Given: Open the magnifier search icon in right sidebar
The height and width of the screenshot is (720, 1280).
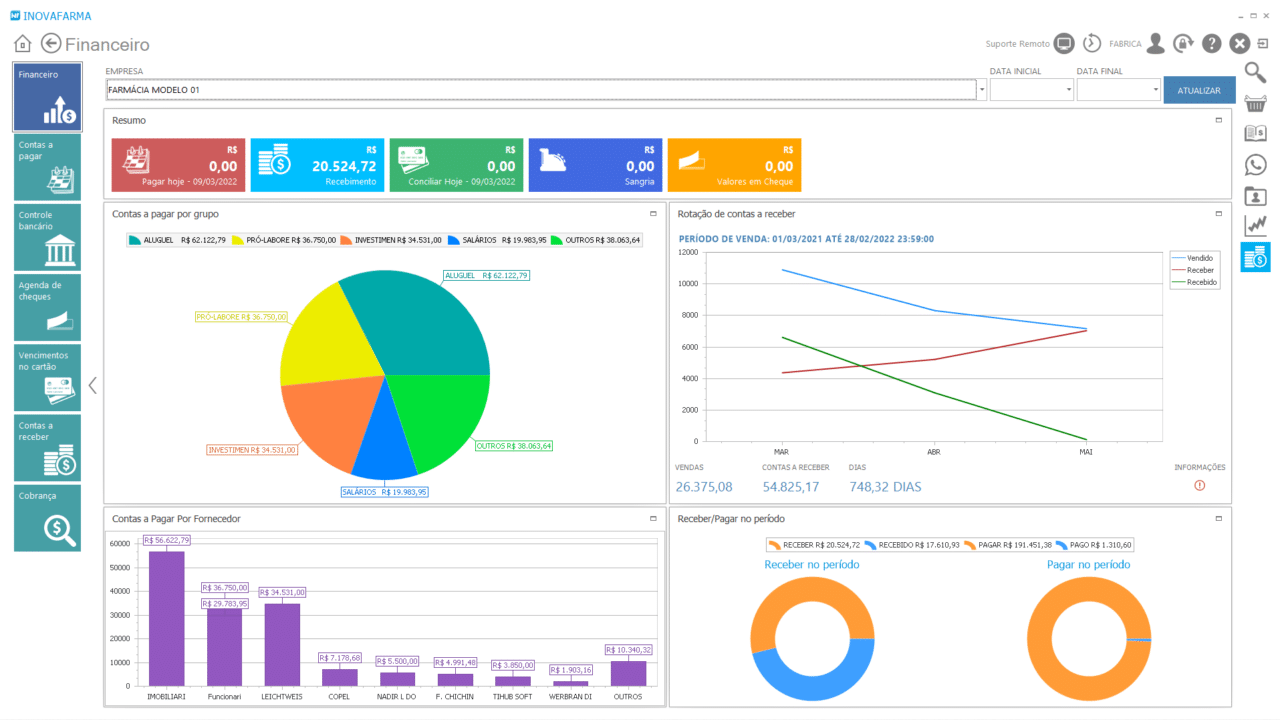Looking at the screenshot, I should coord(1255,72).
